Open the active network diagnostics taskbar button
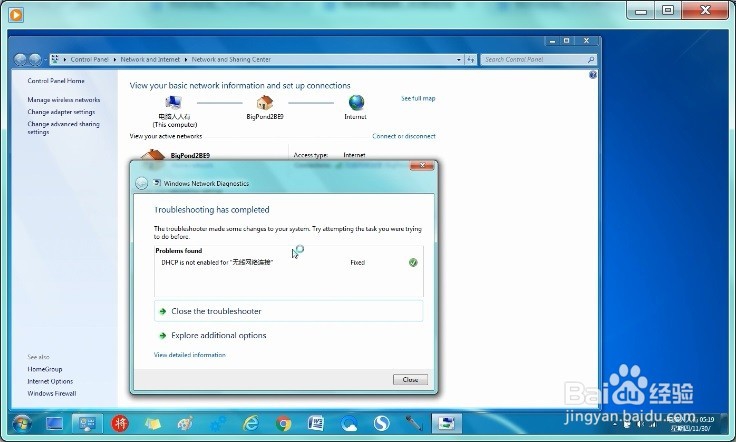736x442 pixels. click(x=446, y=424)
